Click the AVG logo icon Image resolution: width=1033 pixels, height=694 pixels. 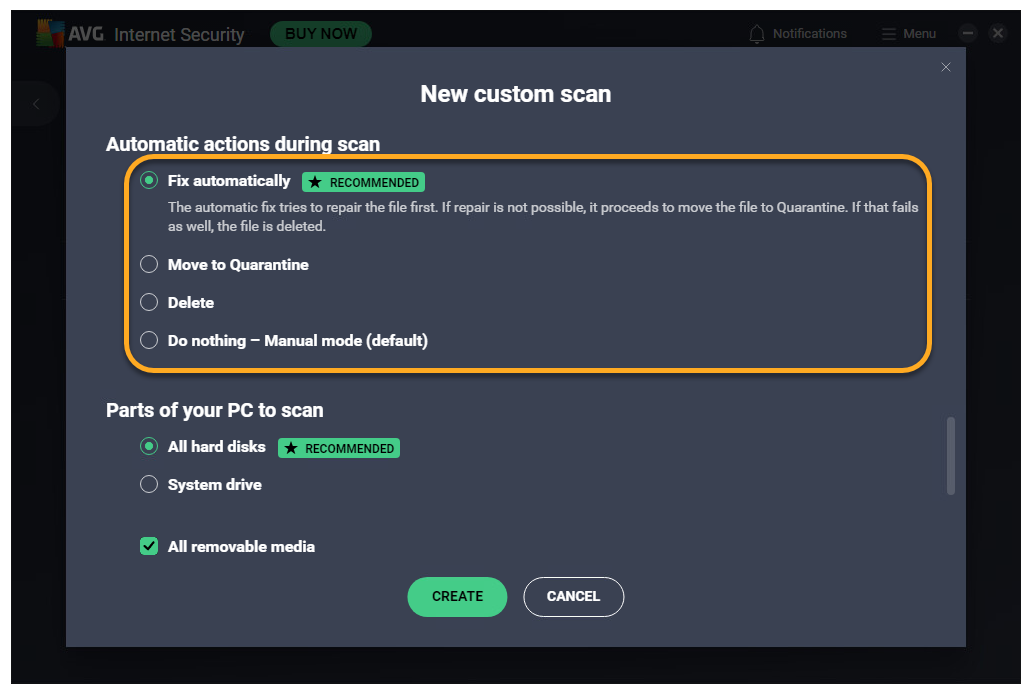point(50,33)
